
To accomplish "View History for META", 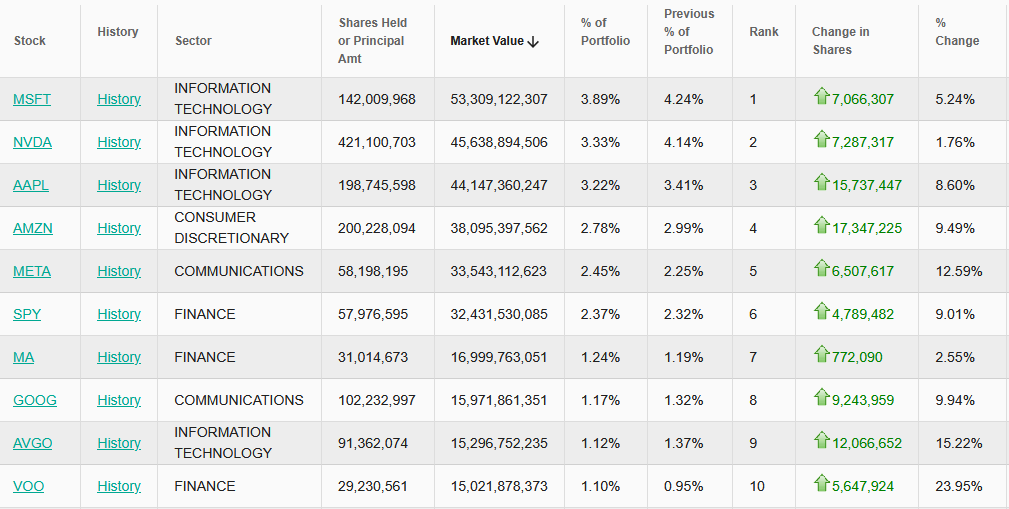I will [119, 271].
